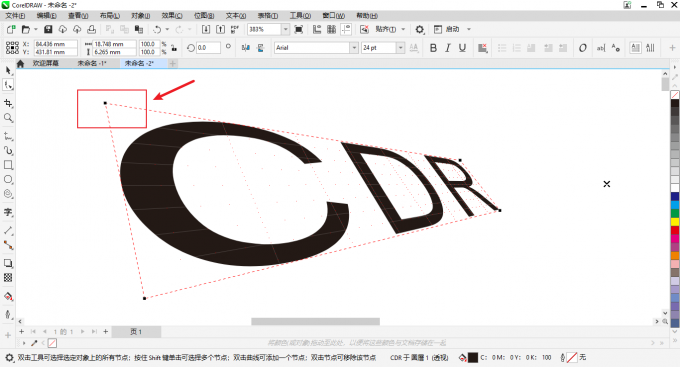Select the Crop tool
680x367 pixels.
pyautogui.click(x=8, y=103)
